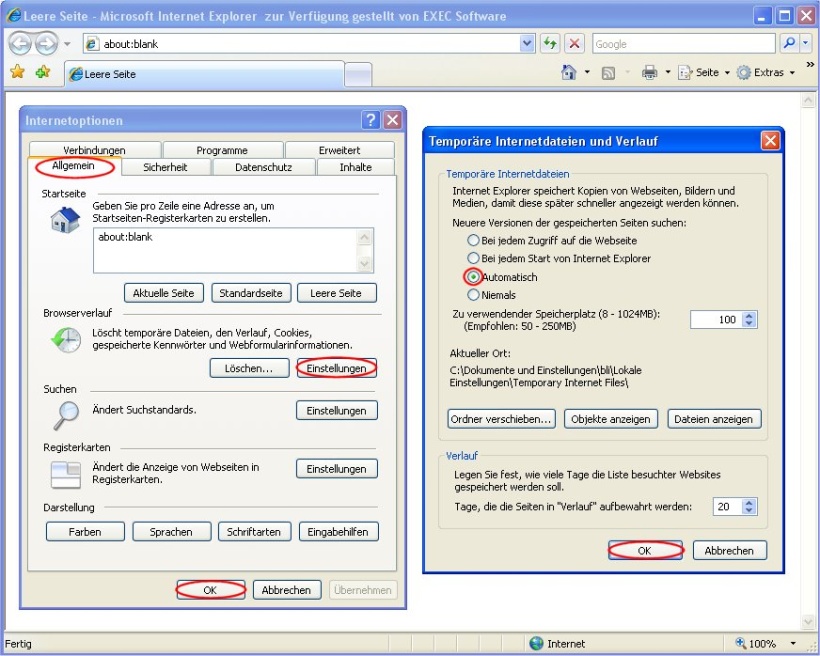Click the Sprachen button

click(172, 531)
